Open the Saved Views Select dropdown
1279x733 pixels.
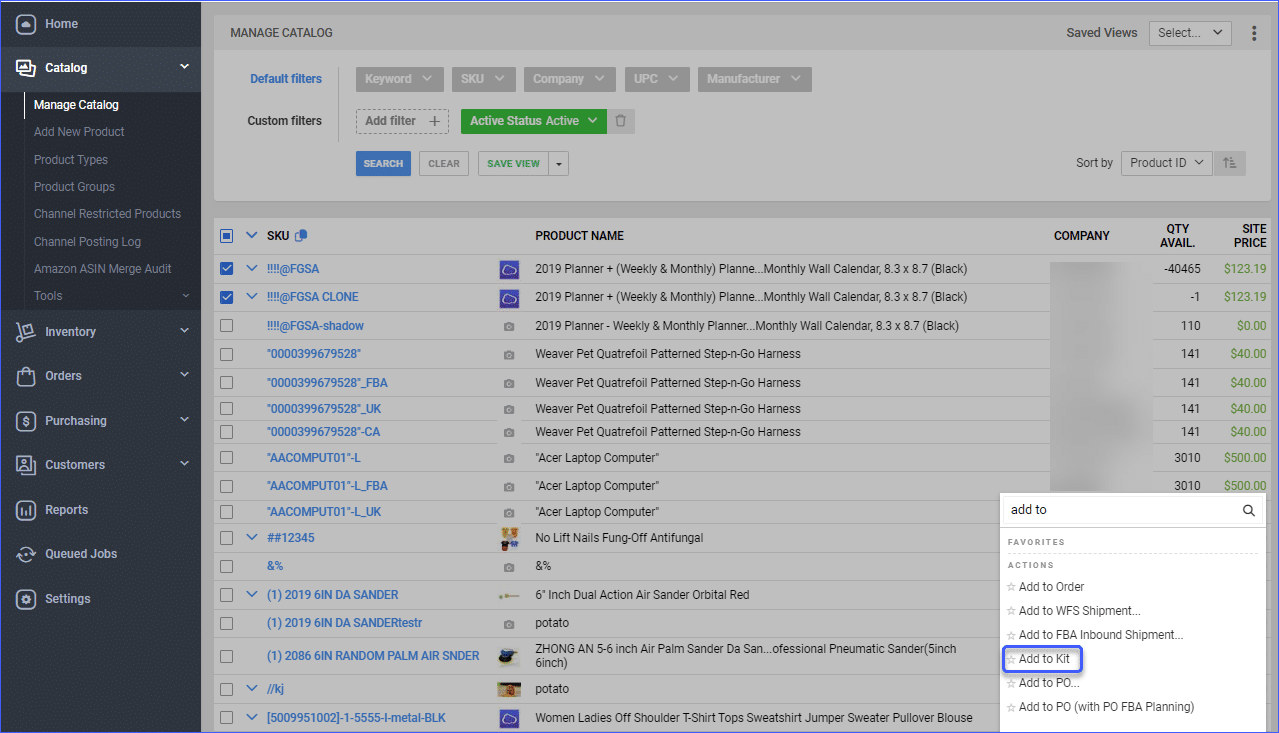1189,32
